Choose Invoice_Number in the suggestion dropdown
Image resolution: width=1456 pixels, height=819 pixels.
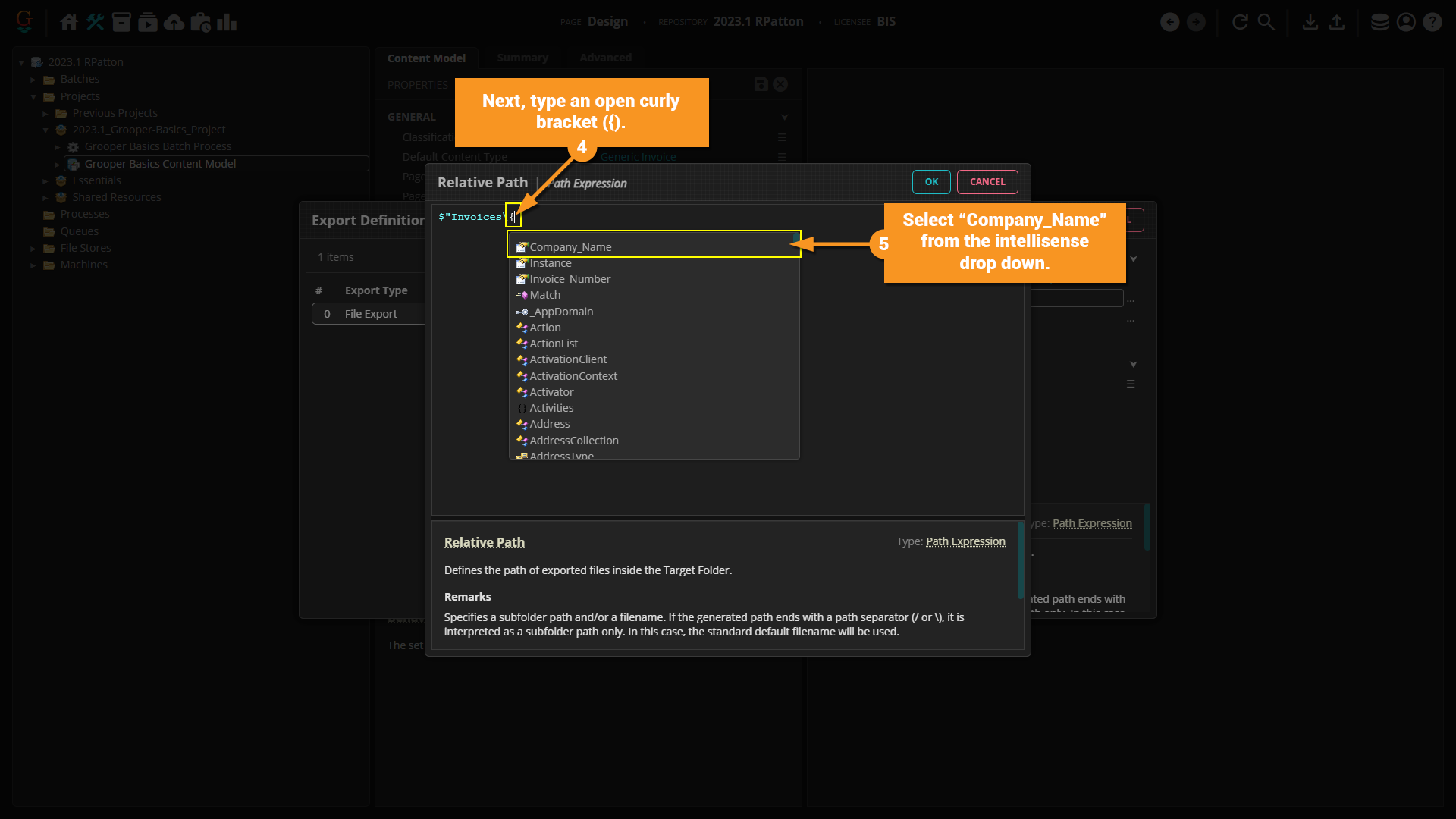(570, 279)
